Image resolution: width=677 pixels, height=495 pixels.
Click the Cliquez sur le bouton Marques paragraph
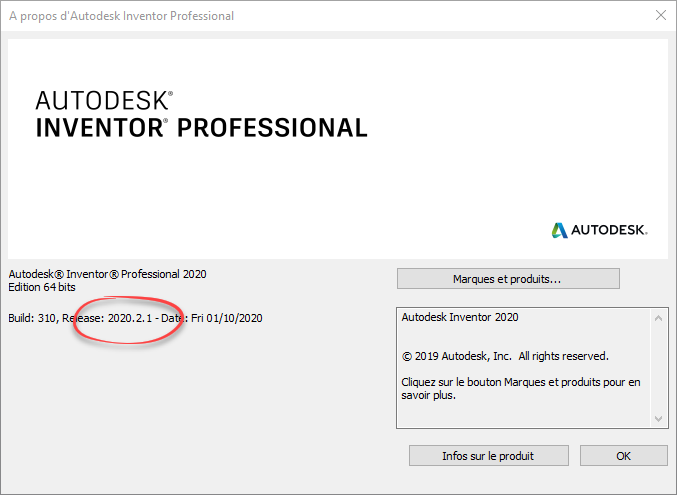point(521,388)
